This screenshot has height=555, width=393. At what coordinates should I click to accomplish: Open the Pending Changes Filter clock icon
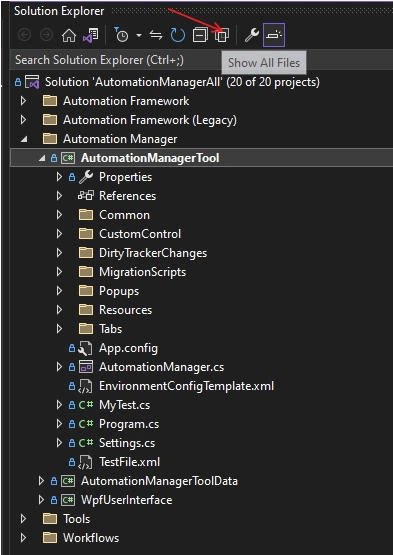click(121, 35)
